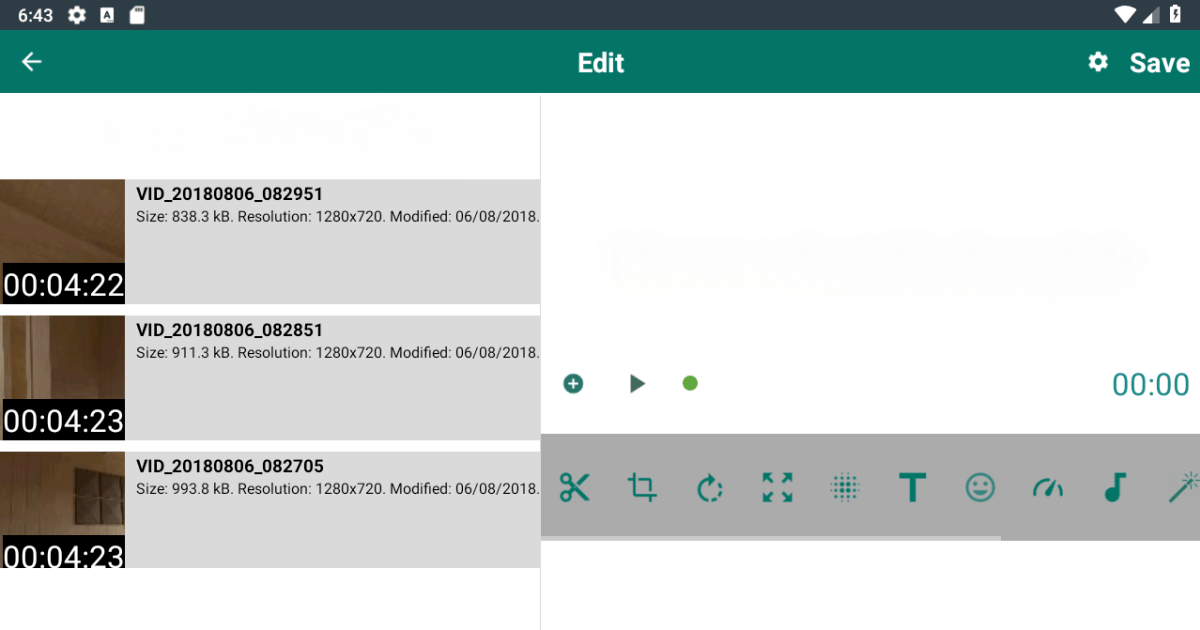
Task: Select the Trim scissors tool
Action: (x=574, y=488)
